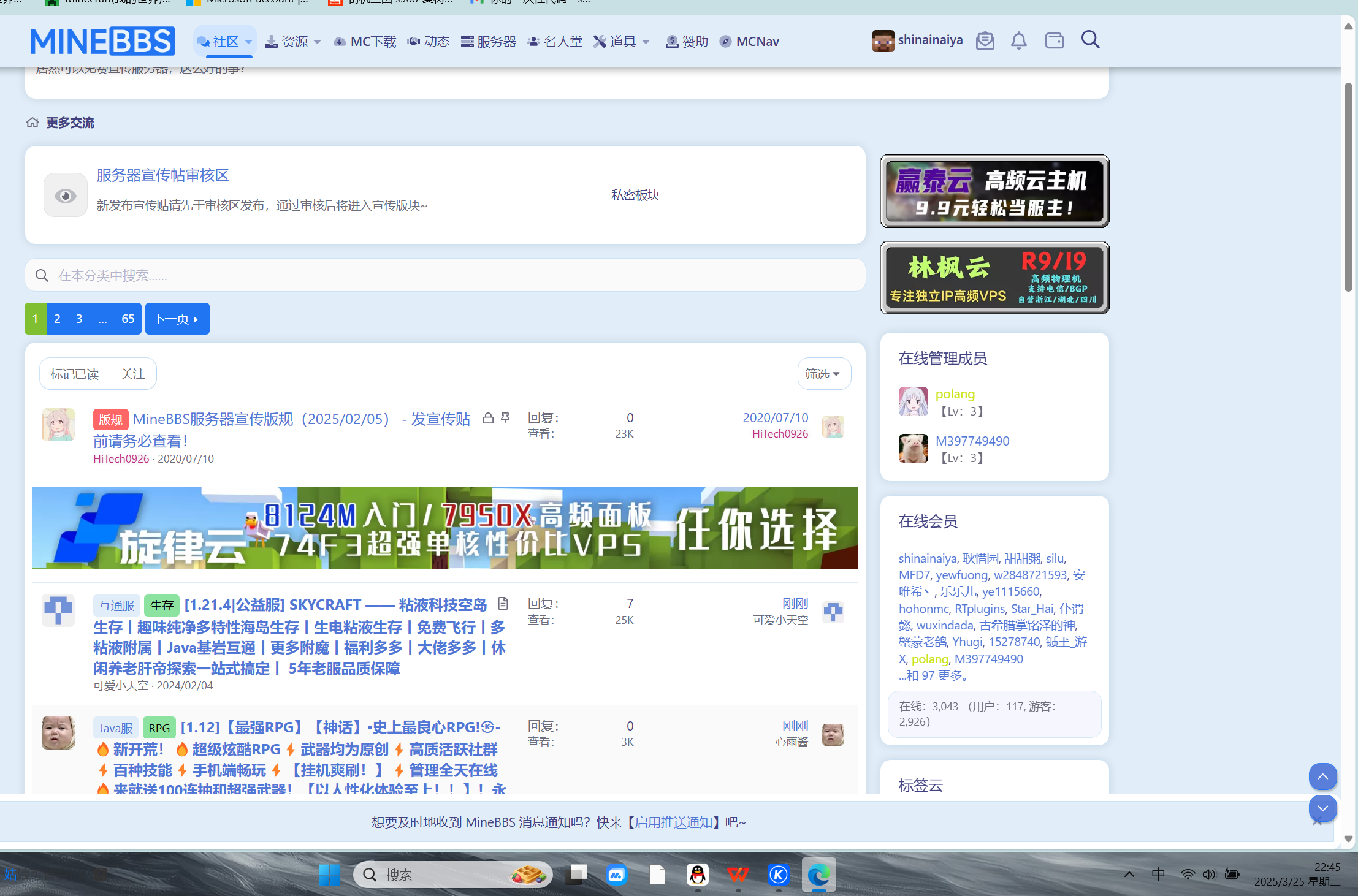This screenshot has height=896, width=1358.
Task: Open 更多交流 breadcrumb link
Action: pos(71,123)
